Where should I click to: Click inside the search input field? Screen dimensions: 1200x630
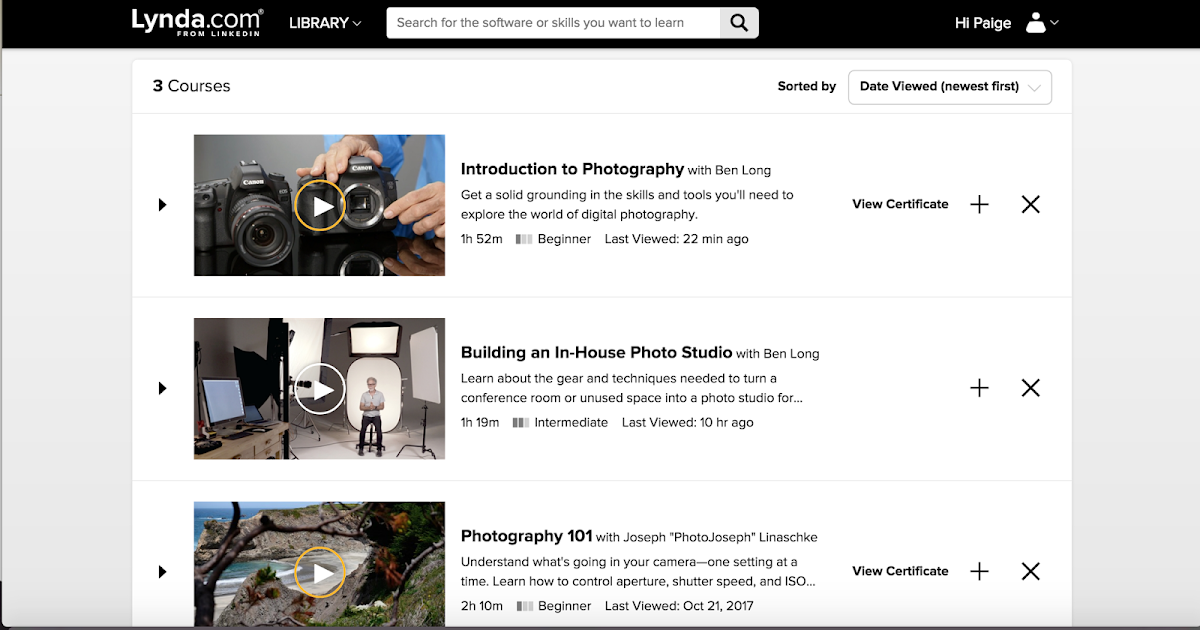[550, 22]
